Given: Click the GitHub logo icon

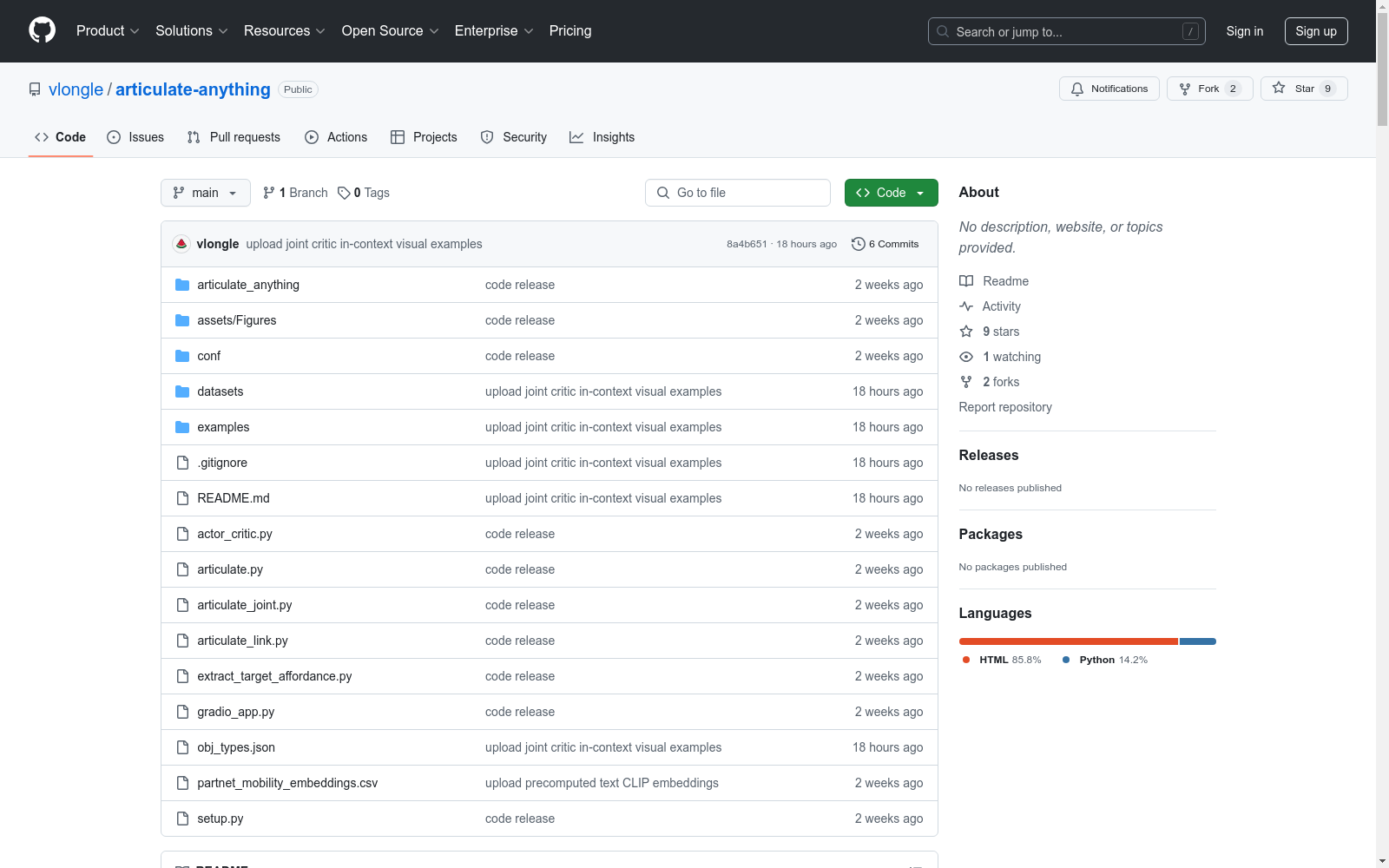Looking at the screenshot, I should tap(42, 30).
